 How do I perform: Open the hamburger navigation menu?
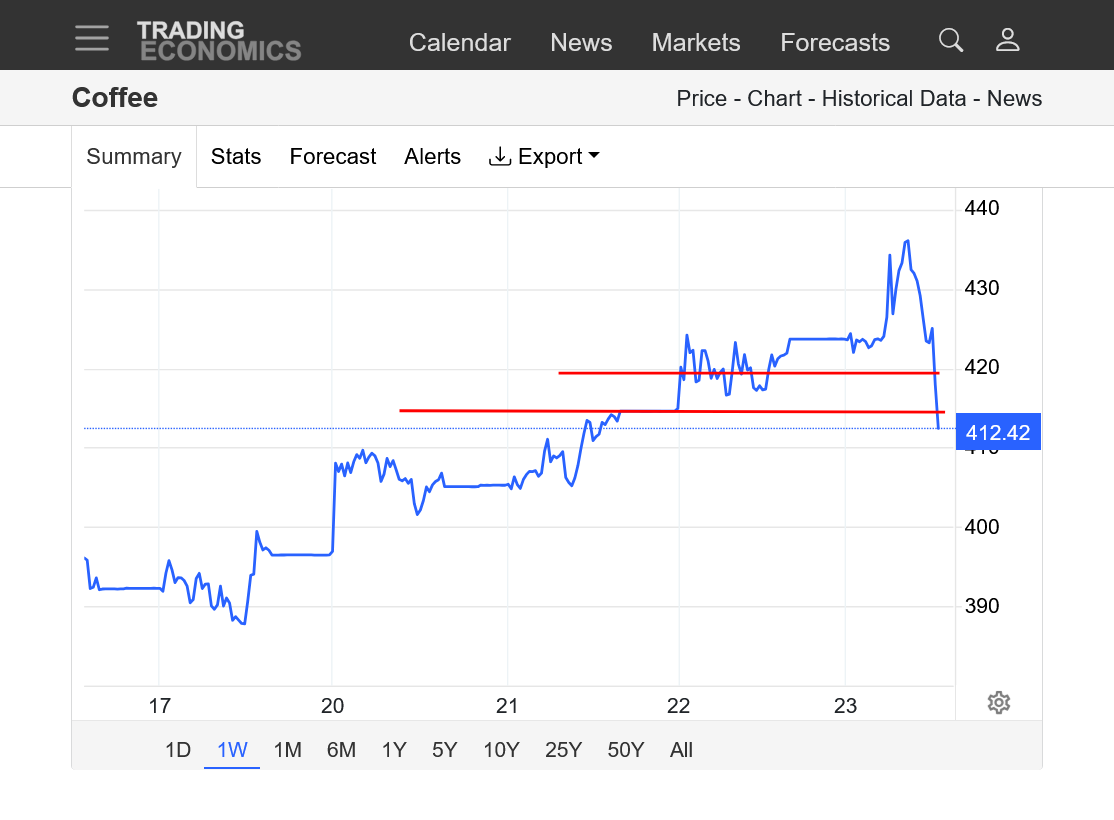(92, 38)
